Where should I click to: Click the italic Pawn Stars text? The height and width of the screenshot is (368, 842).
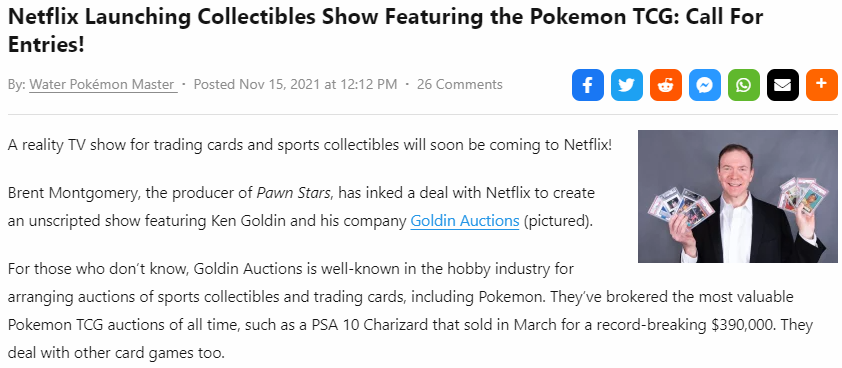click(293, 192)
